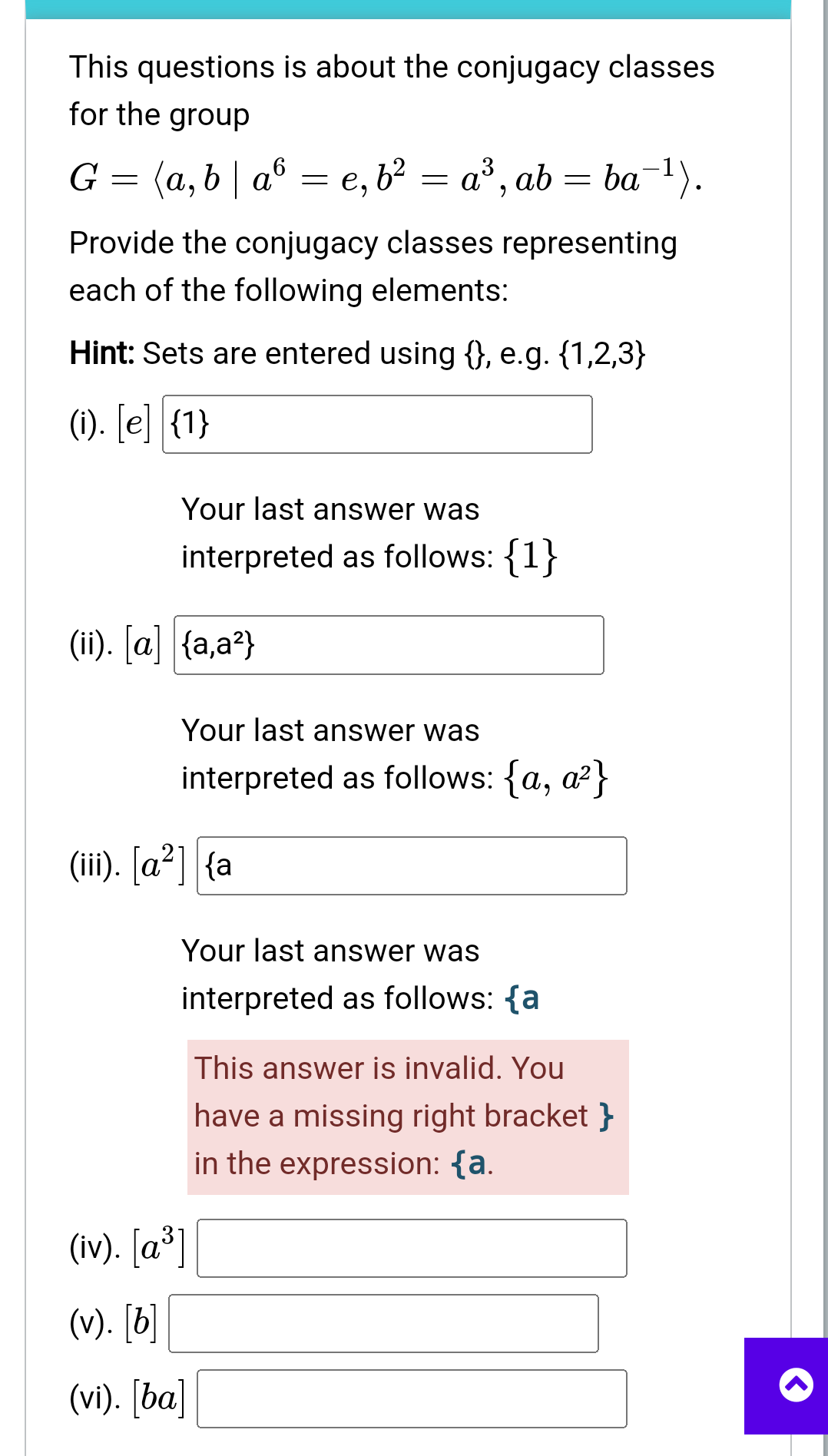Click the [ba] label before part (vi)
Viewport: 828px width, 1456px height.
[x=157, y=1398]
